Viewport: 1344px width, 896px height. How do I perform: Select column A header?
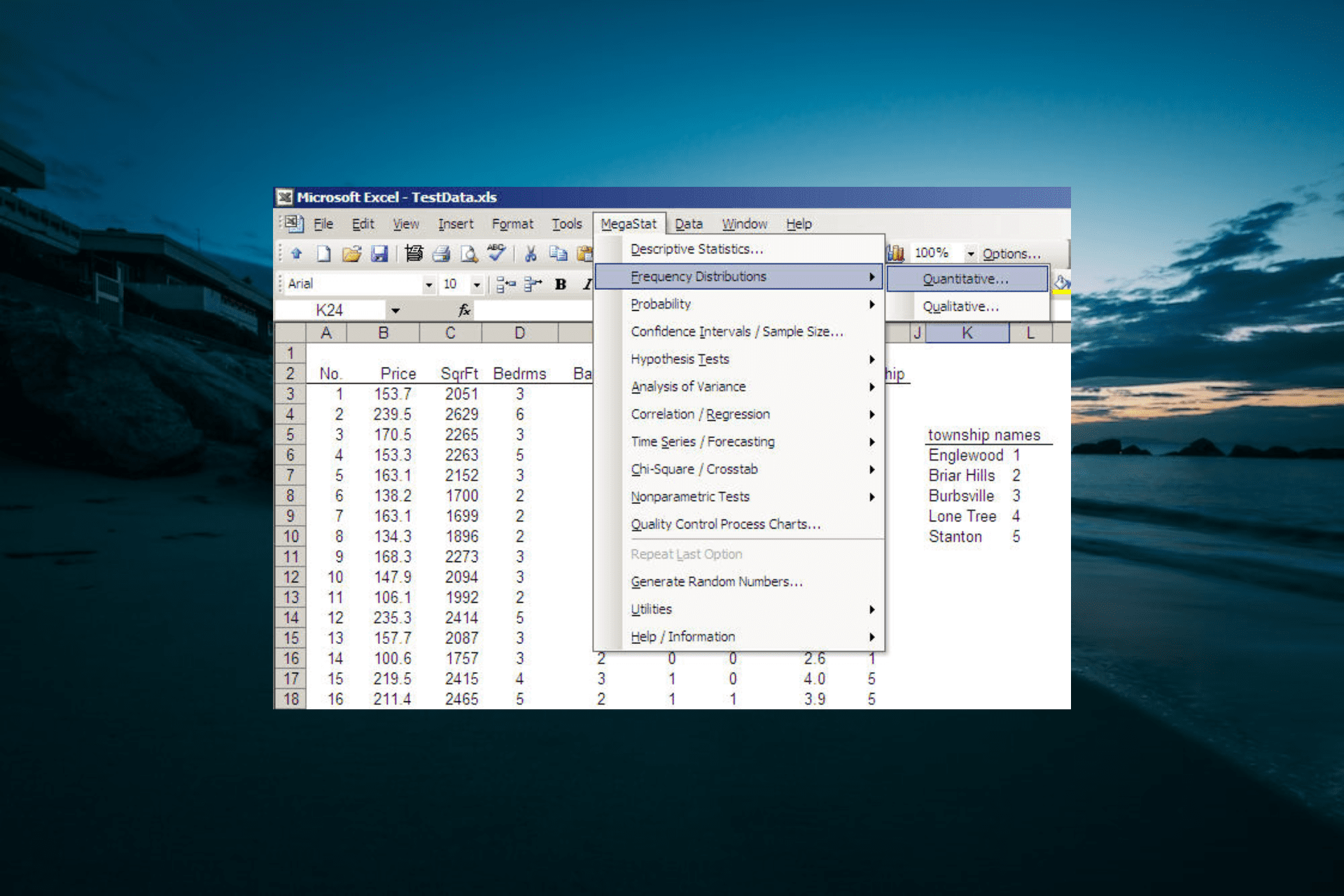(x=326, y=333)
